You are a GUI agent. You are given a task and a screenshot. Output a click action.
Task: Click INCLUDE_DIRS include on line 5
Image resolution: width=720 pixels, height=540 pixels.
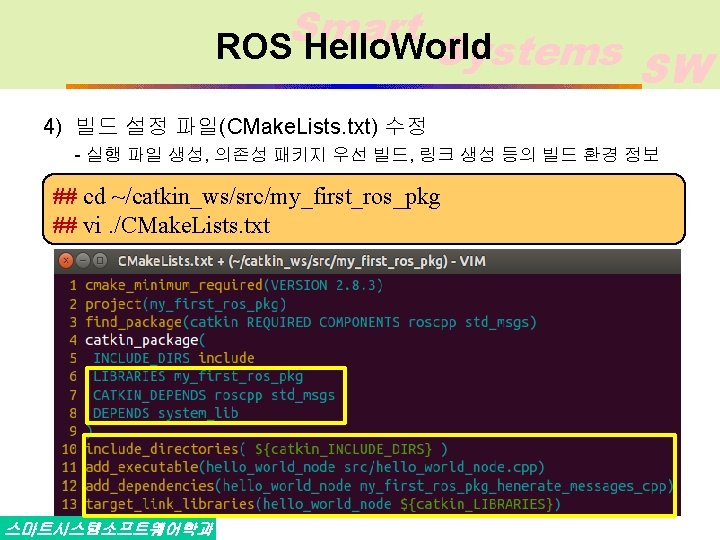(x=174, y=358)
